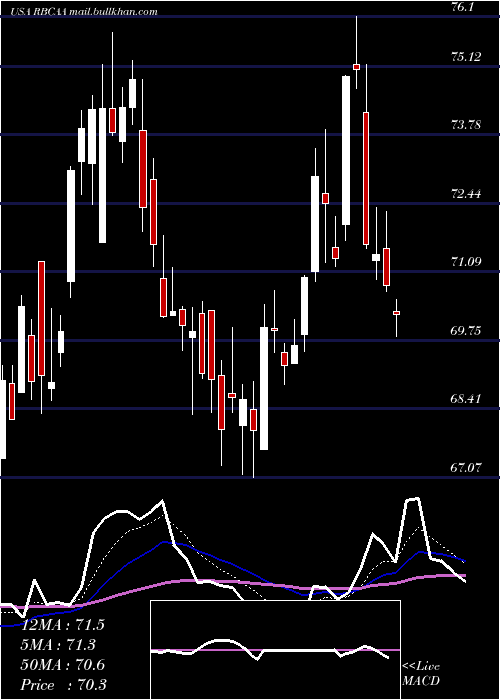Click the 68.41 price axis label
Image resolution: width=500 pixels, height=700 pixels.
tap(466, 398)
